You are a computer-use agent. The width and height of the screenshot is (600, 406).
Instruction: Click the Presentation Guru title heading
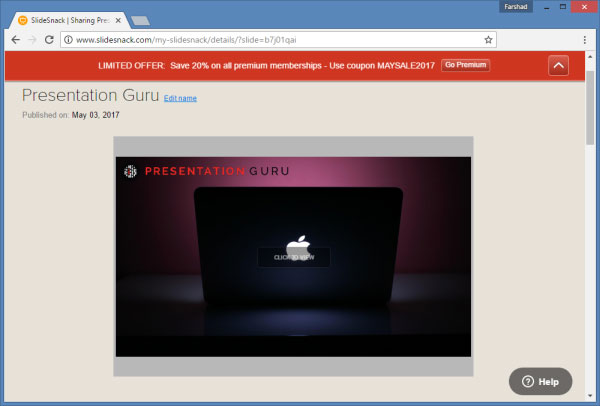(x=90, y=95)
